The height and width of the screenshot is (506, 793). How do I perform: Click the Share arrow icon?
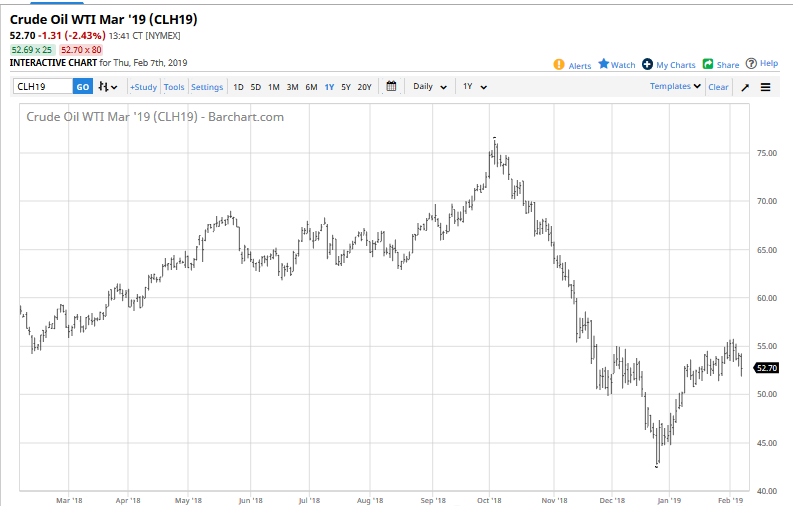click(707, 64)
